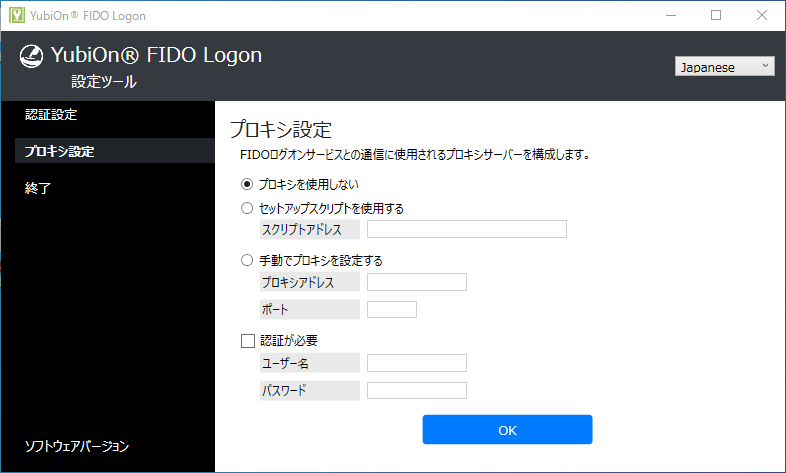Open the Japanese language dropdown
Viewport: 786px width, 473px height.
725,67
